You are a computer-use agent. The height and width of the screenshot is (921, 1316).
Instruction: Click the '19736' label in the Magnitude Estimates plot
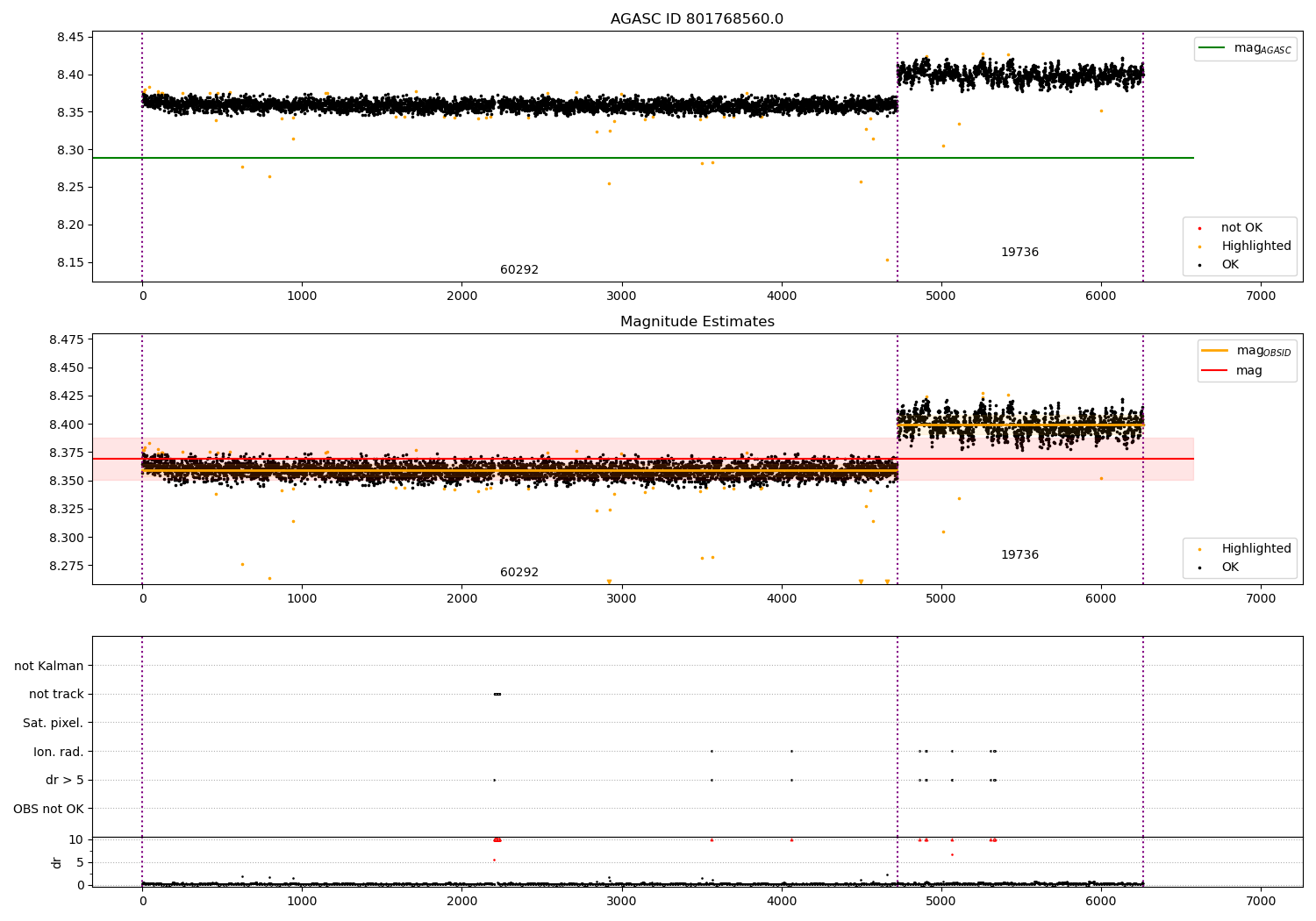click(x=1019, y=555)
